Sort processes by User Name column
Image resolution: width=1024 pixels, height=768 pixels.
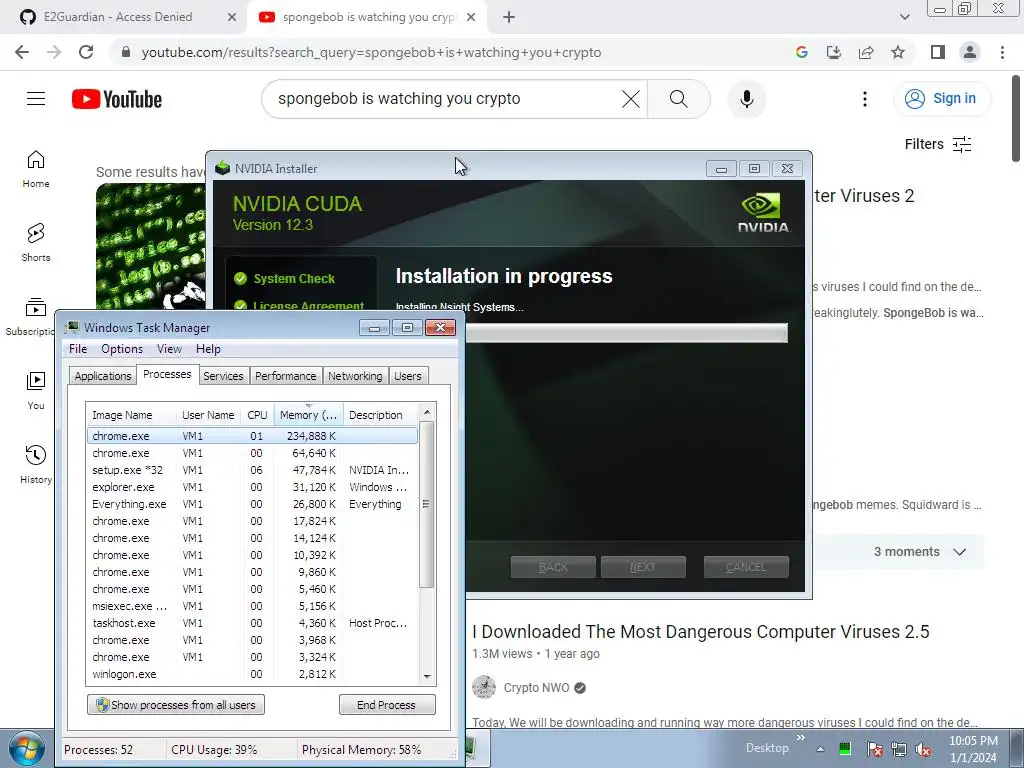(208, 415)
